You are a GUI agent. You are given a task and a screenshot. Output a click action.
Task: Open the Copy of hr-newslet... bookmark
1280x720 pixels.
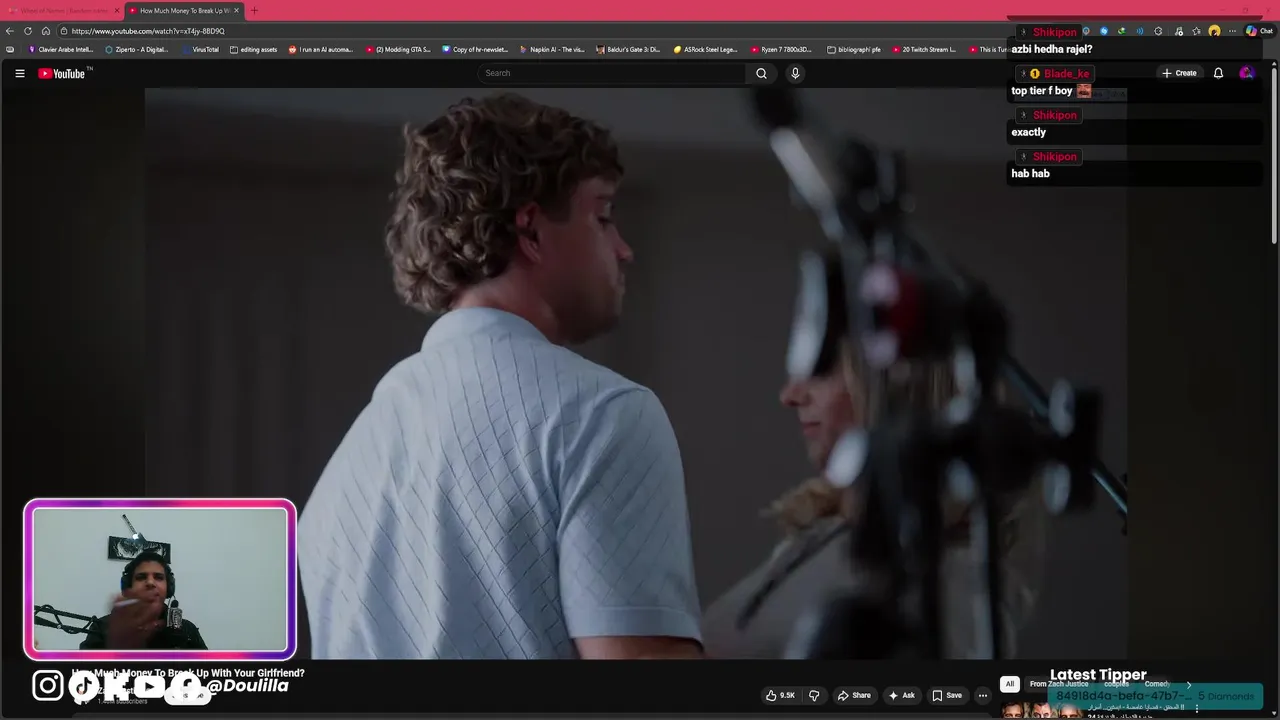click(x=475, y=49)
